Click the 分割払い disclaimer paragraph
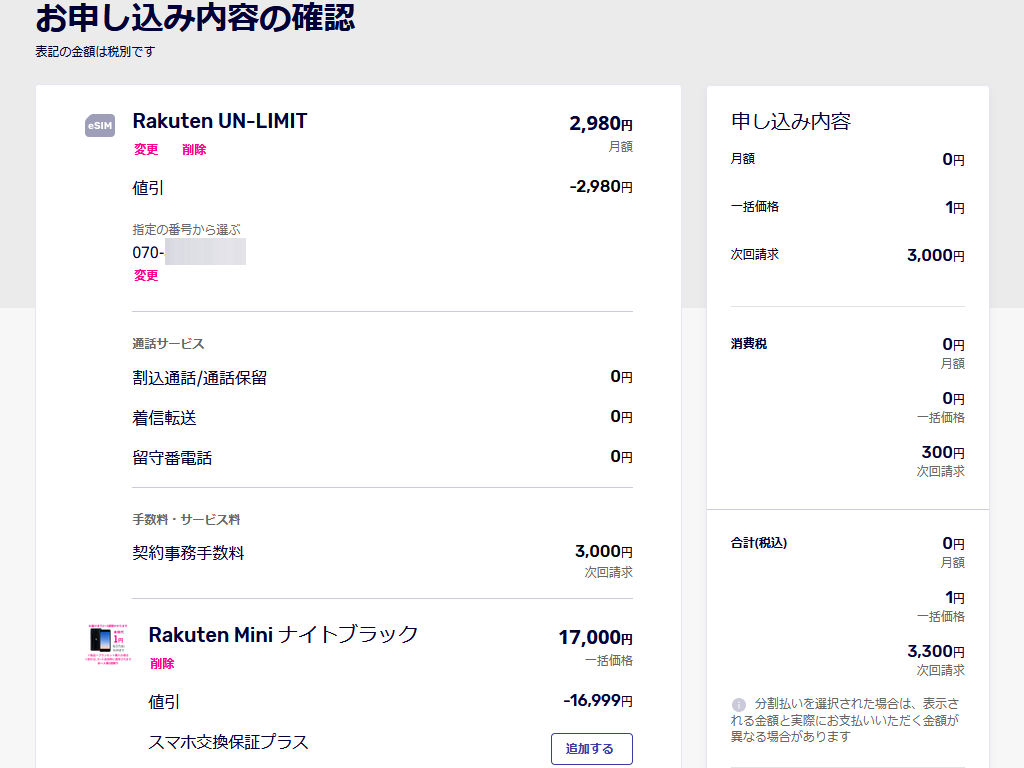The height and width of the screenshot is (768, 1024). 845,720
